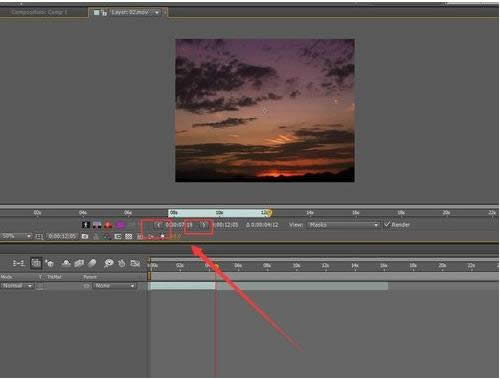Click the parent pick whip icon
The height and width of the screenshot is (379, 500).
click(x=87, y=286)
